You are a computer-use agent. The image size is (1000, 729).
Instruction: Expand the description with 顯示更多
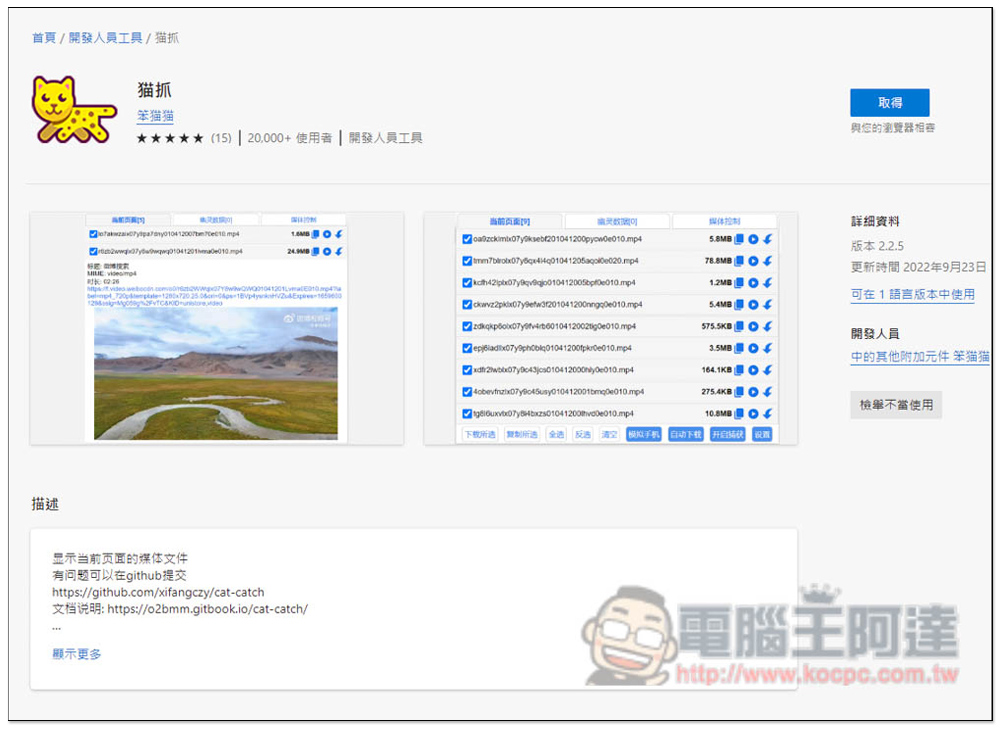pyautogui.click(x=77, y=654)
